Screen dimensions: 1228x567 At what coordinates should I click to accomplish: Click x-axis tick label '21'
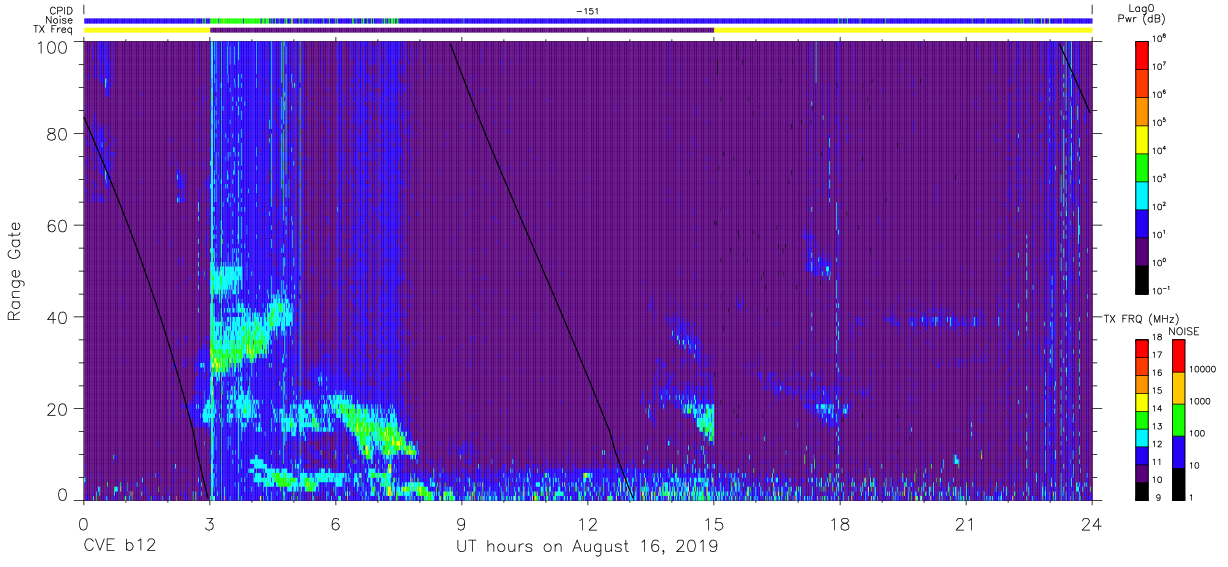[x=966, y=524]
